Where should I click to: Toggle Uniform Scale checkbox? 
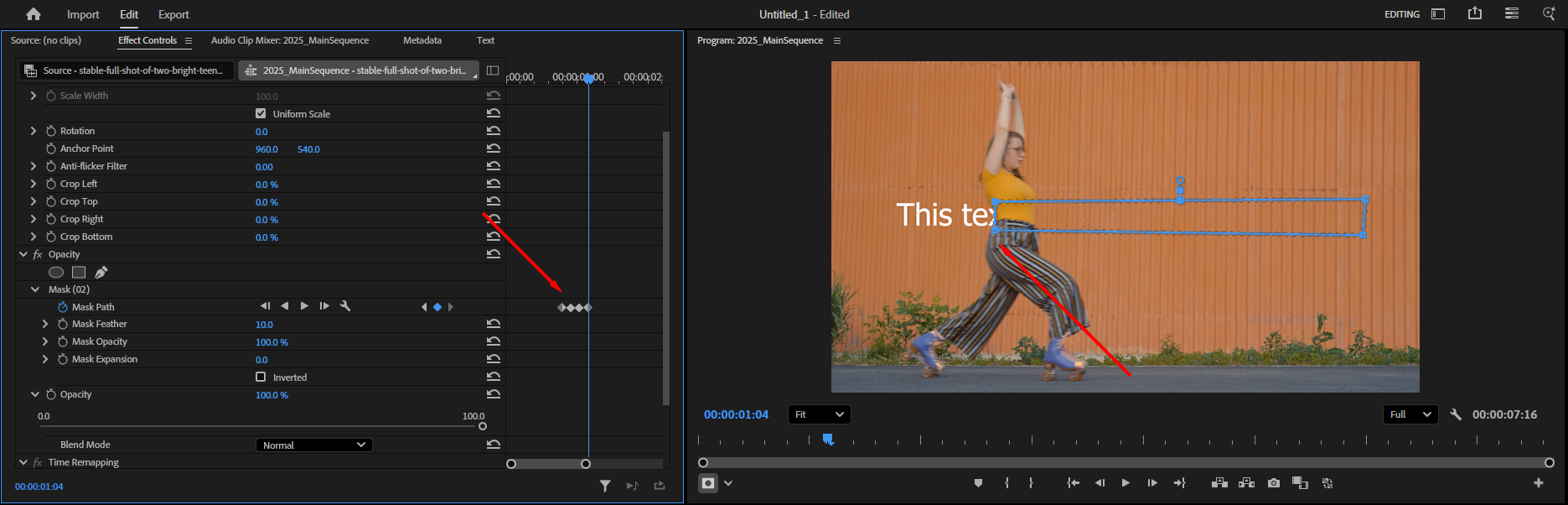click(261, 113)
